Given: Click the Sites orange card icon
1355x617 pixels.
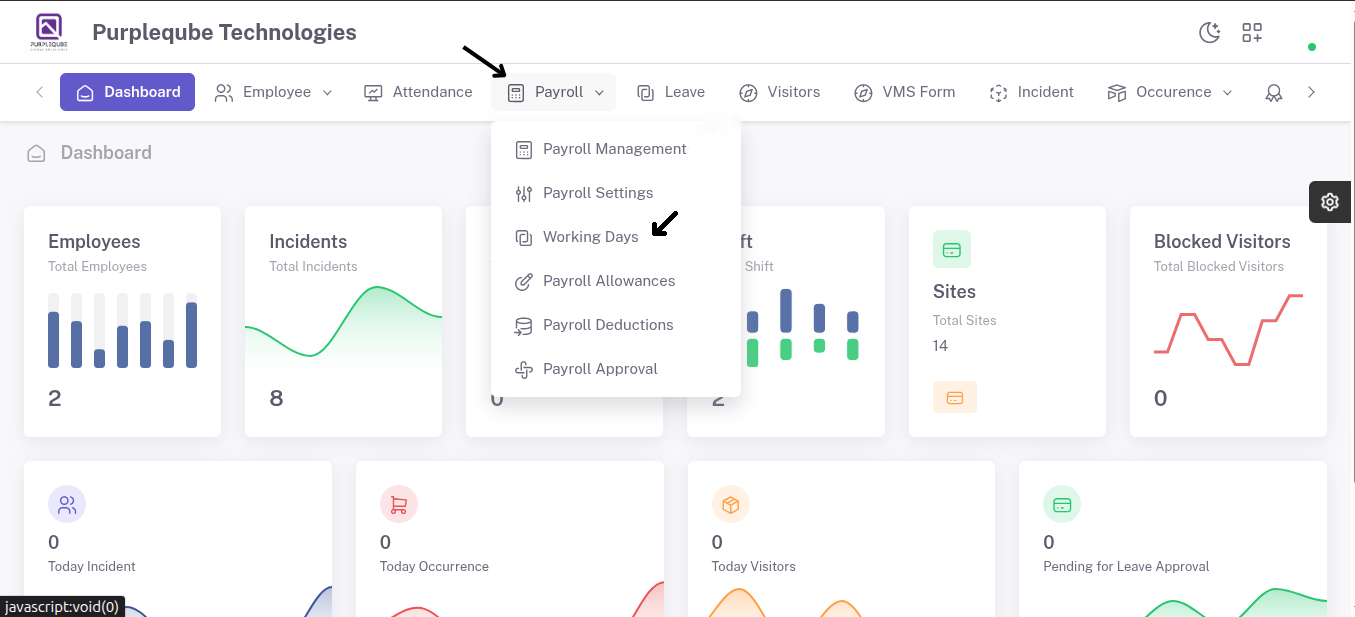Looking at the screenshot, I should (x=955, y=397).
